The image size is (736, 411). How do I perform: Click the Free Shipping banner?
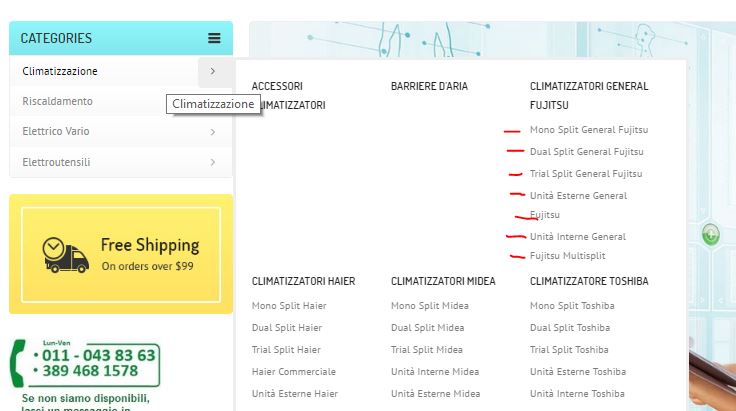pos(121,254)
